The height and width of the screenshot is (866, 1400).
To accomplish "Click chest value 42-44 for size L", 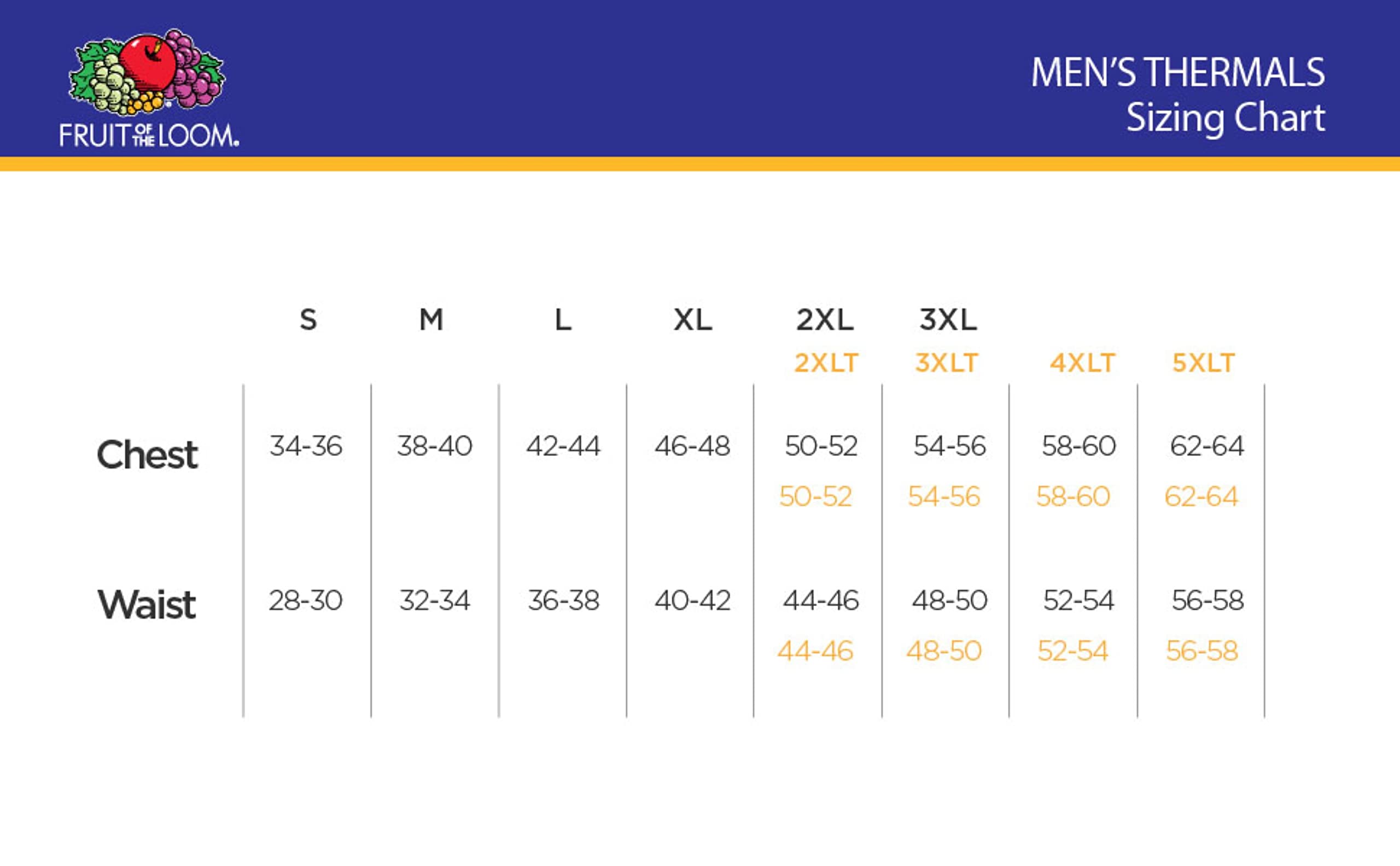I will tap(563, 446).
